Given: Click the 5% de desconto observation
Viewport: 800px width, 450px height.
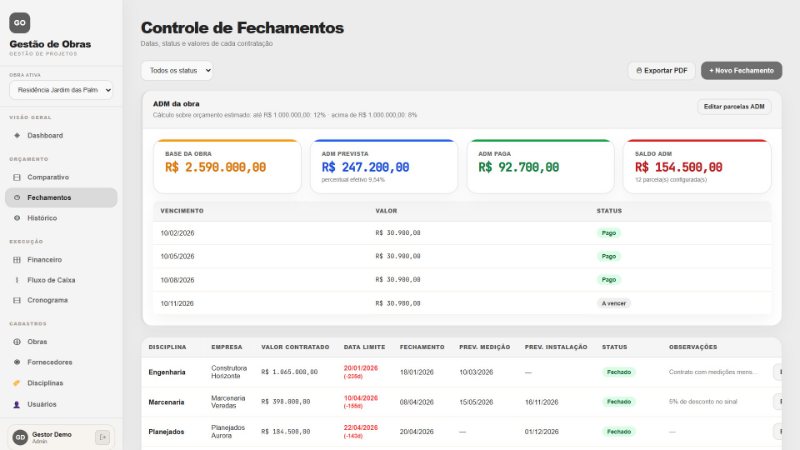Looking at the screenshot, I should tap(703, 402).
